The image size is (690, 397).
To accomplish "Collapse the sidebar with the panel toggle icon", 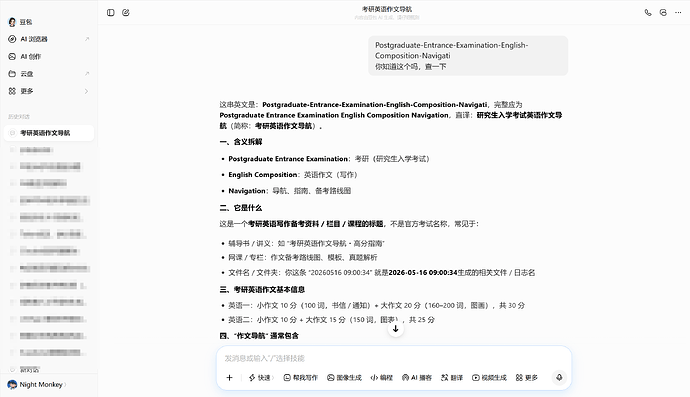I will tap(110, 13).
